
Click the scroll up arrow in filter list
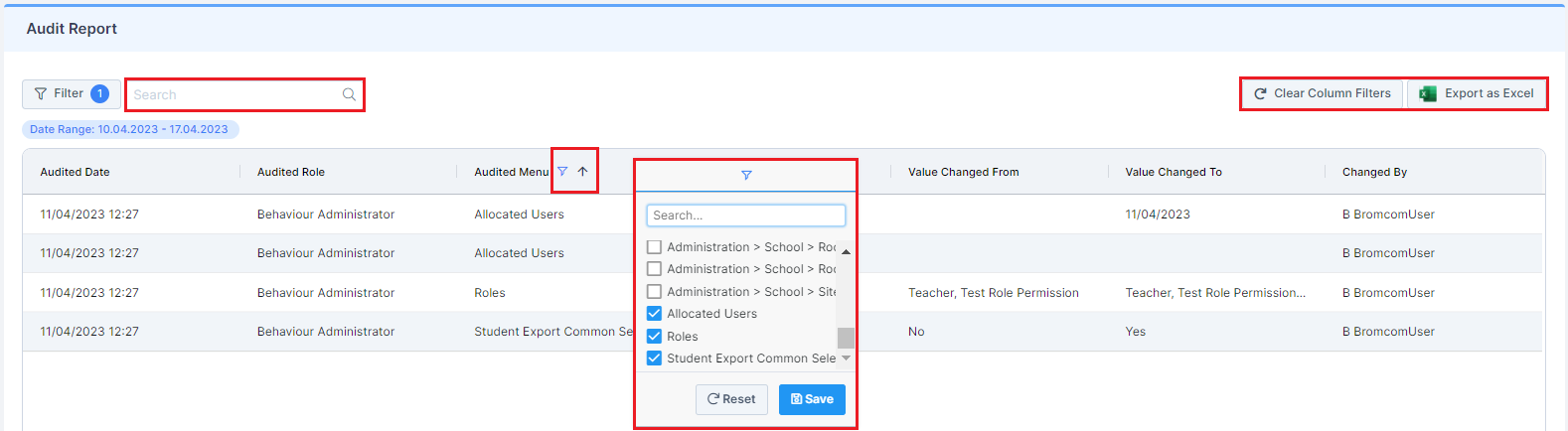point(846,251)
